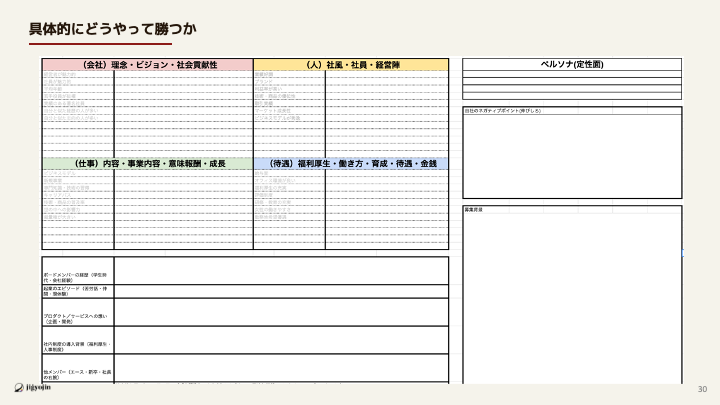Viewport: 720px width, 405px height.
Task: Click the ペルソナ(定性面) header cell
Action: coord(571,64)
